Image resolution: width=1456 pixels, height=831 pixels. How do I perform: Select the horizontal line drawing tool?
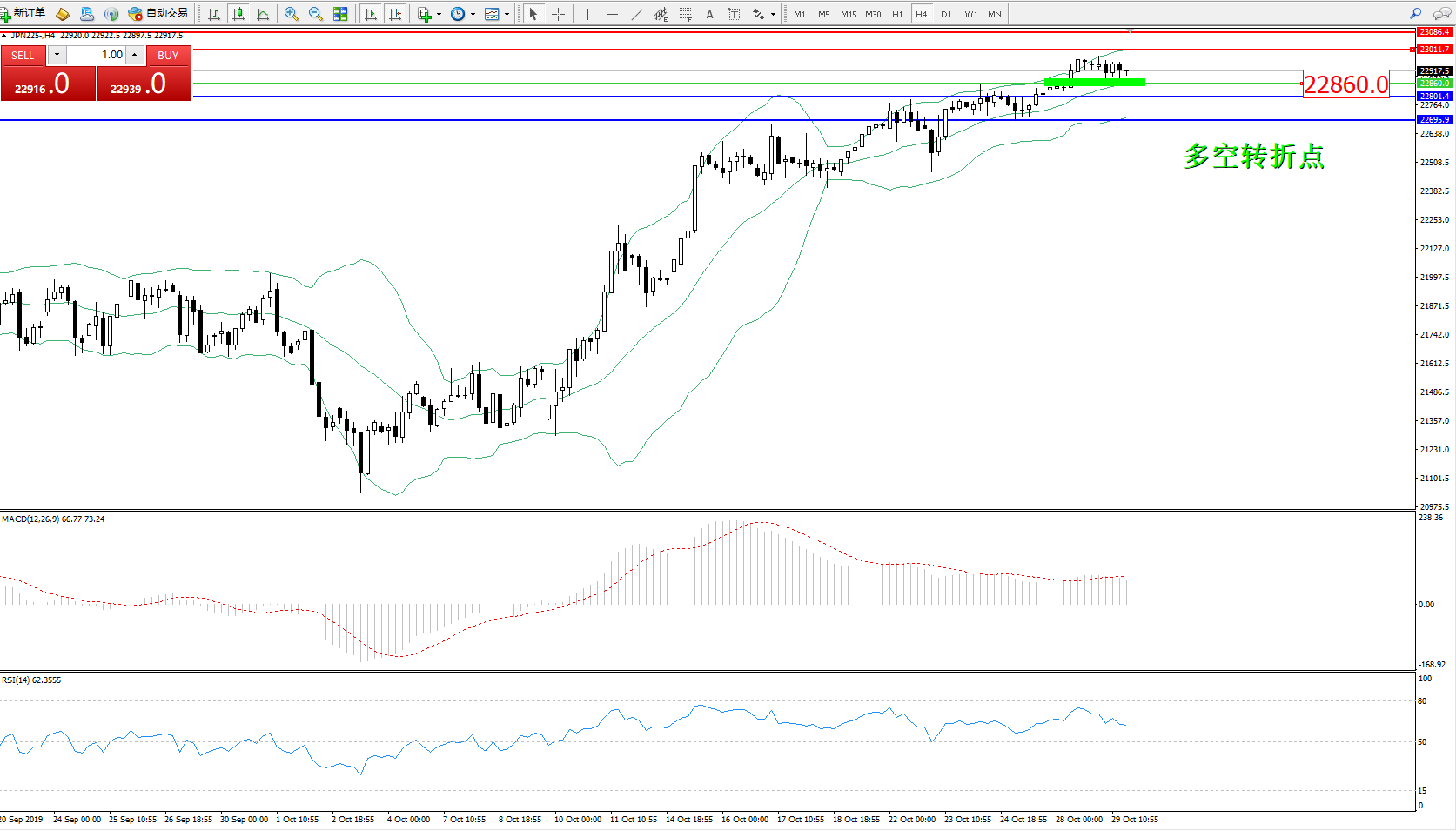click(613, 14)
